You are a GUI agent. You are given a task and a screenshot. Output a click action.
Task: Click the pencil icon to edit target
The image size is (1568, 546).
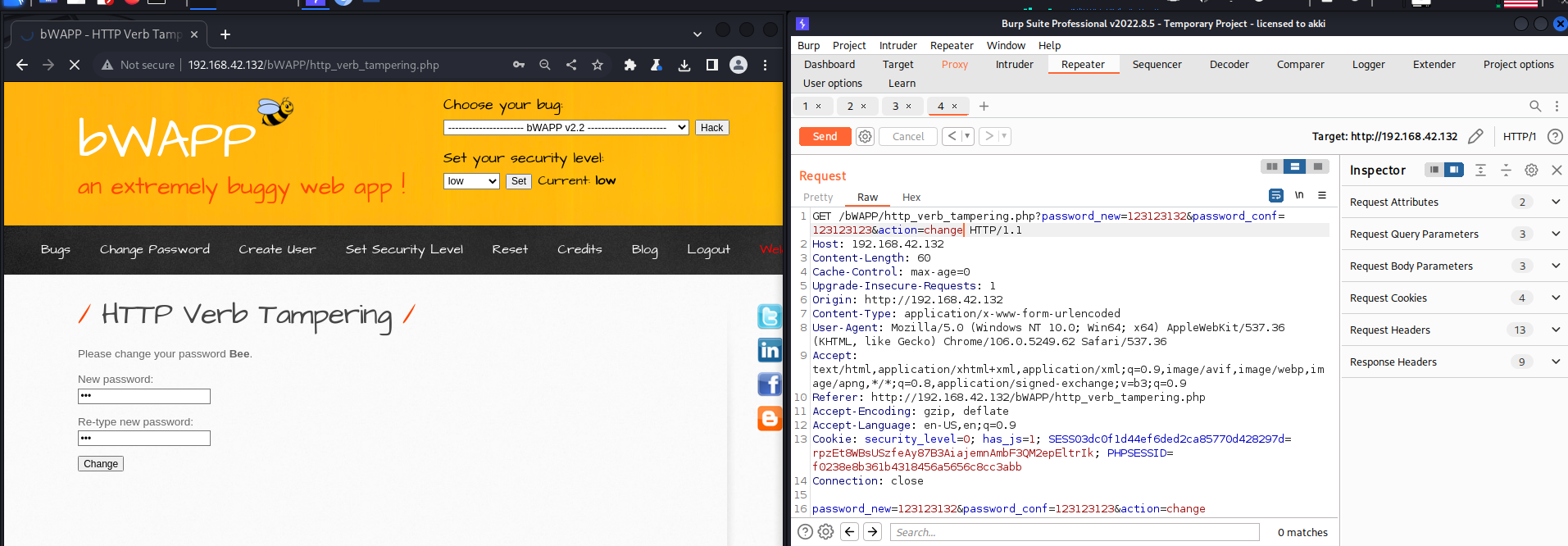[x=1475, y=136]
